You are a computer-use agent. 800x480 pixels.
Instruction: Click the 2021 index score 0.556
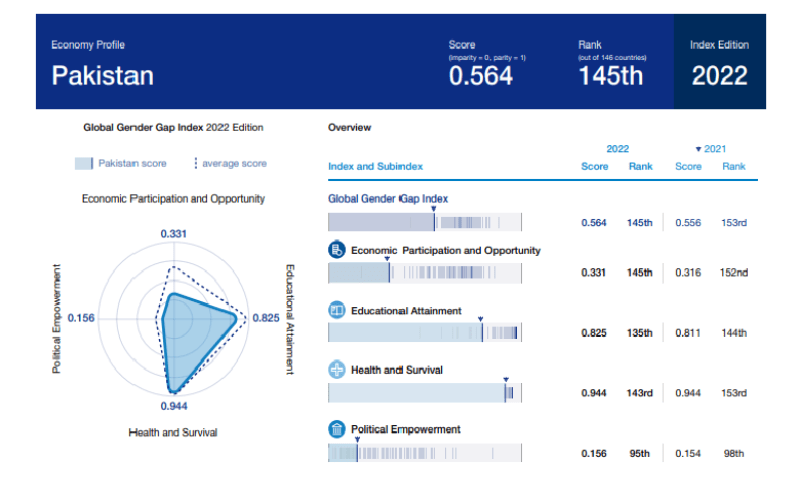point(688,223)
